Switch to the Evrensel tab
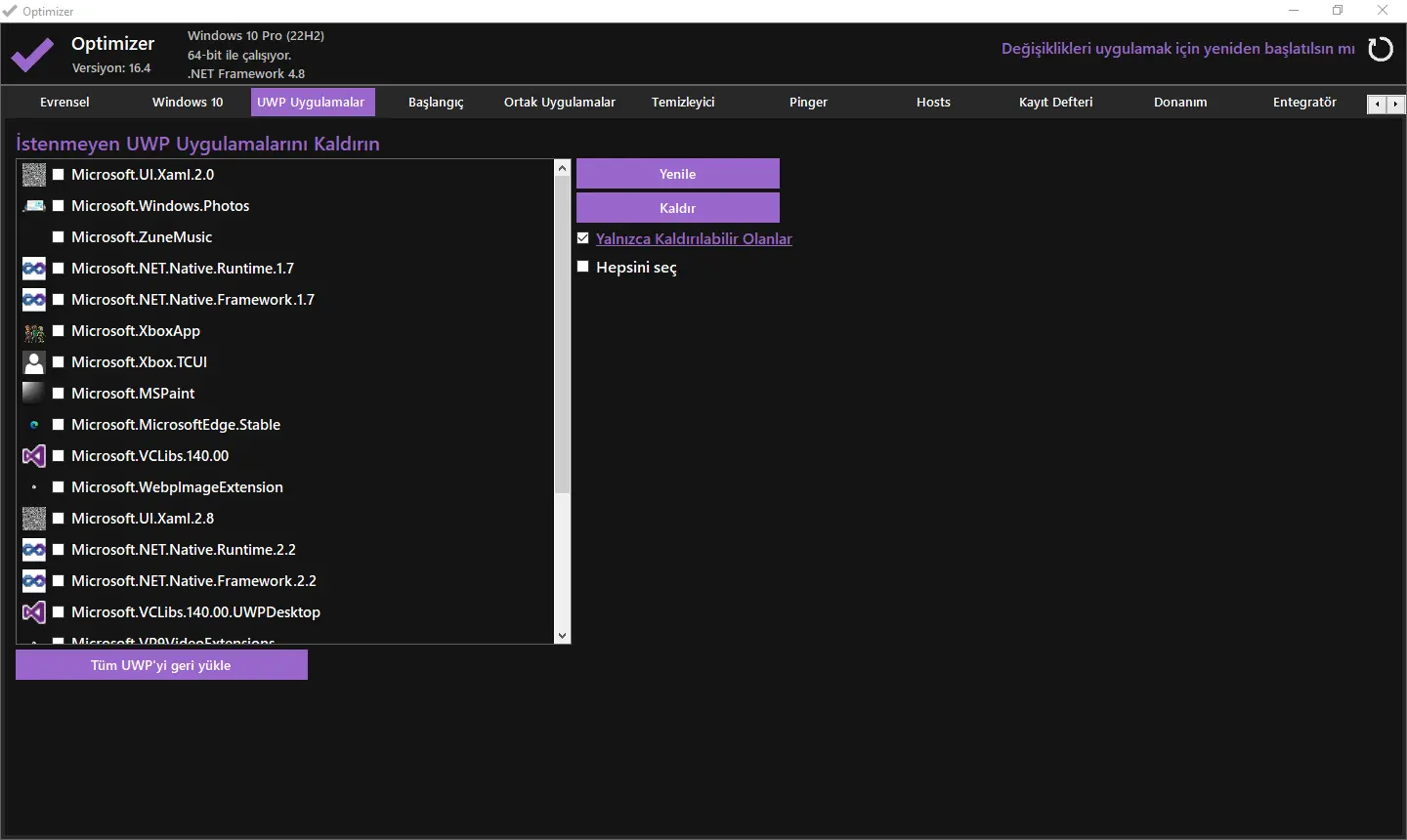This screenshot has height=840, width=1407. [x=64, y=103]
